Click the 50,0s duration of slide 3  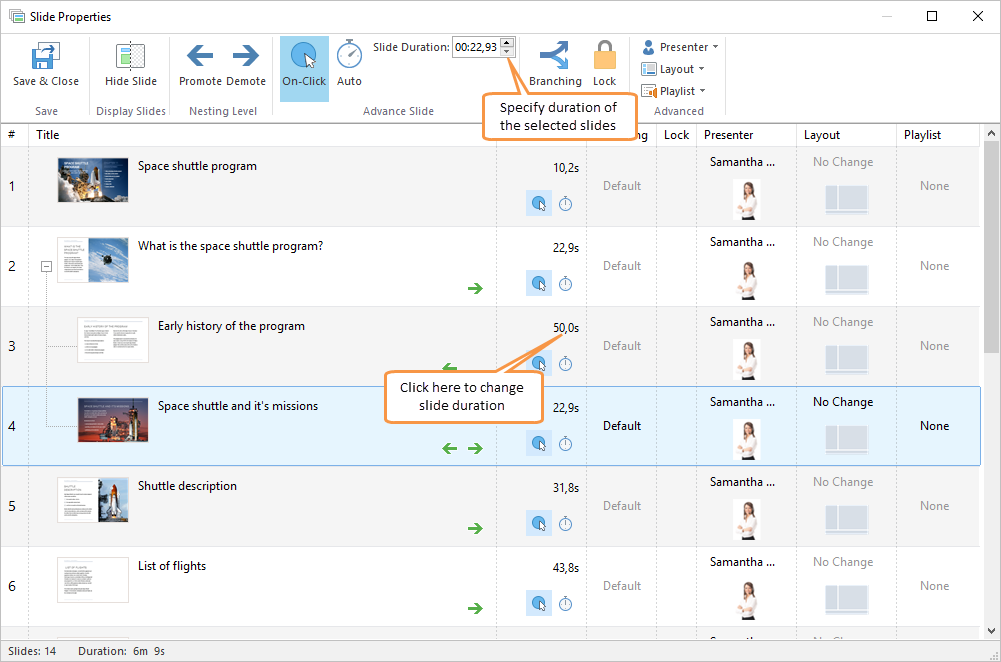click(566, 328)
